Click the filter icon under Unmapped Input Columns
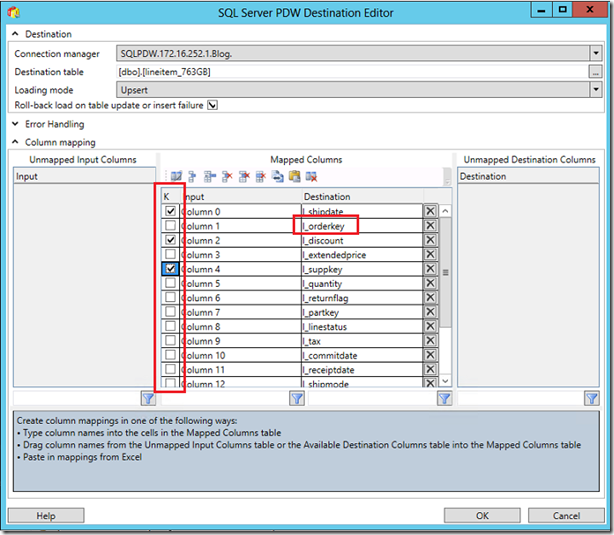The width and height of the screenshot is (614, 535). (x=149, y=398)
